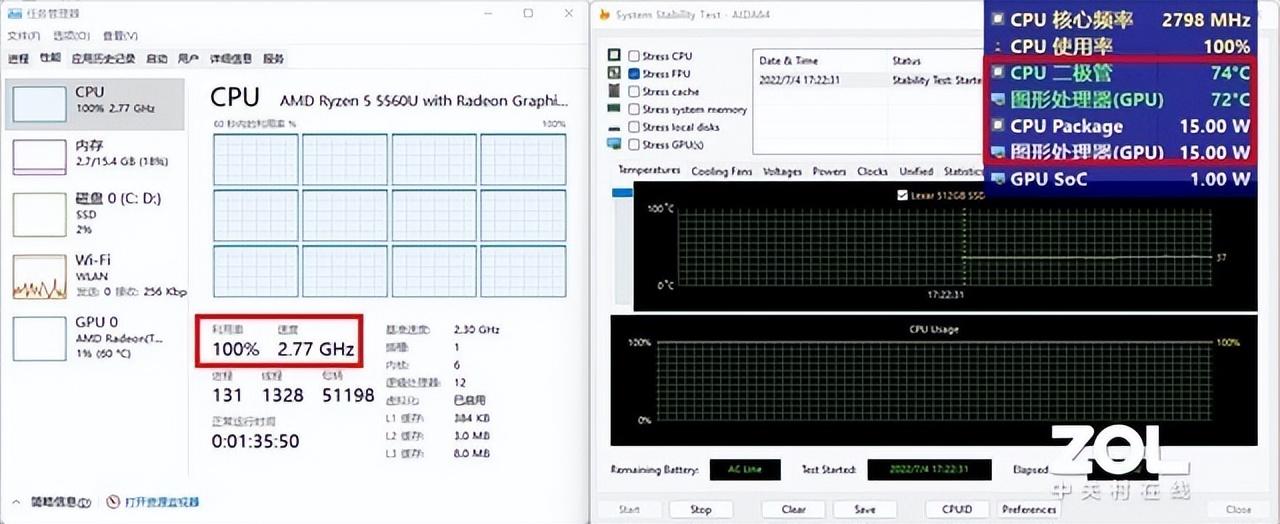This screenshot has width=1280, height=524.
Task: Switch to 用户 tab in Task Manager
Action: [x=188, y=59]
